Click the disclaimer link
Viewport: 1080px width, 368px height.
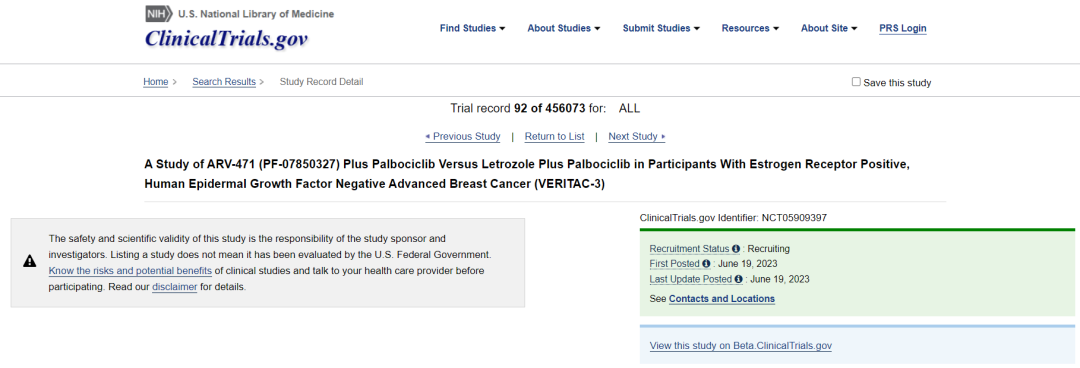tap(175, 287)
